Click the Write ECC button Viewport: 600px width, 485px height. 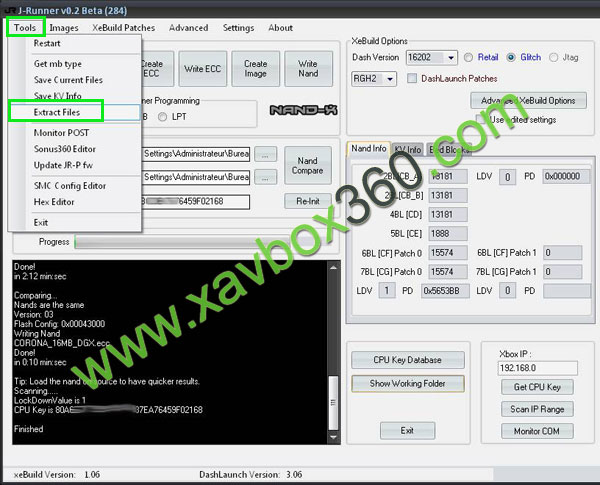pos(202,69)
